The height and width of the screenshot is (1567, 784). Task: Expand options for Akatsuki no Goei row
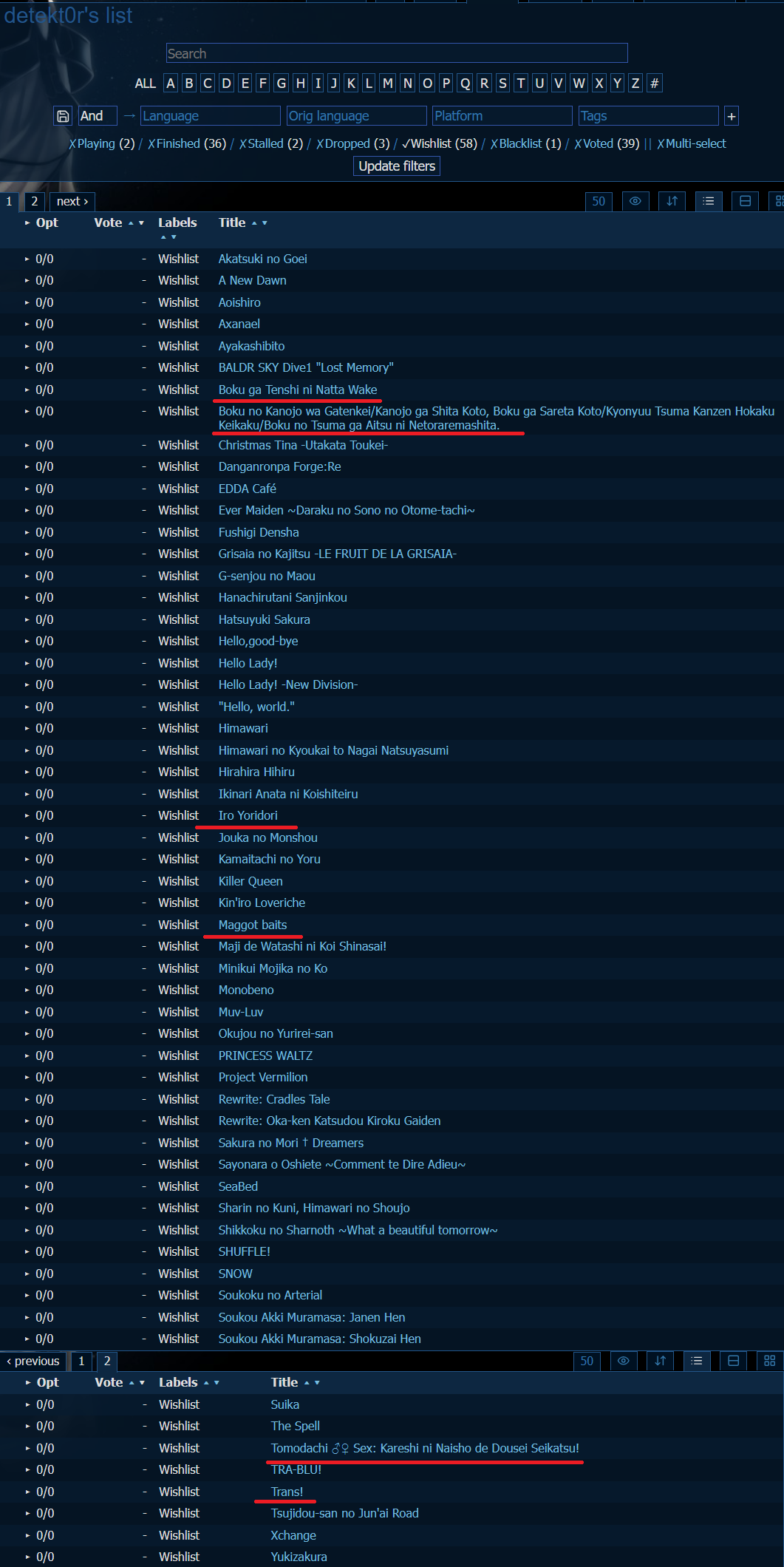[27, 259]
